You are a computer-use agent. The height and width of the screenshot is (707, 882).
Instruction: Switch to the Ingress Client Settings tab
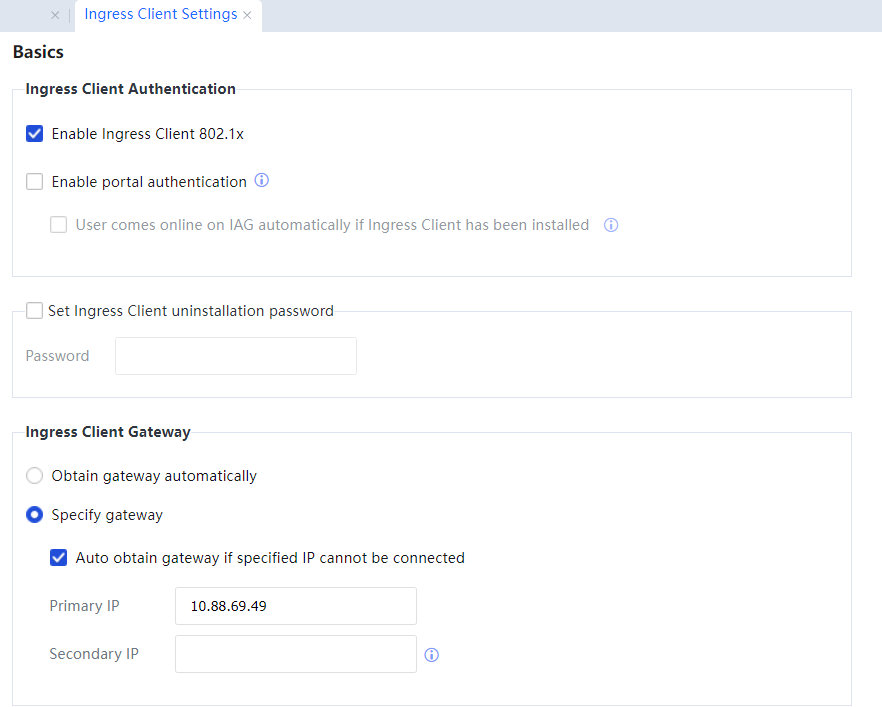(160, 15)
